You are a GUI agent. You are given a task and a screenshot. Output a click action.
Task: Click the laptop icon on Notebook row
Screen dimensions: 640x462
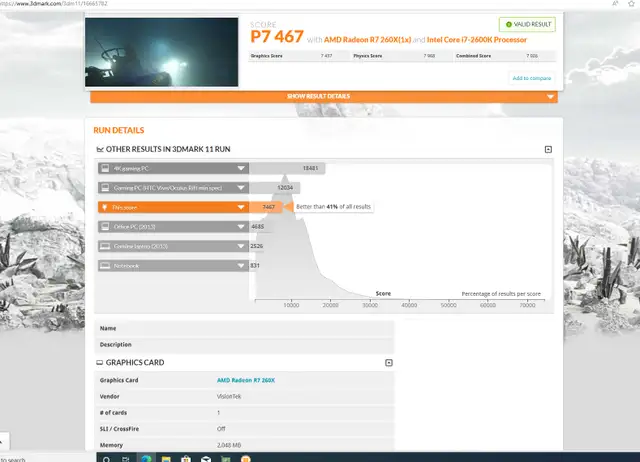[x=105, y=266]
